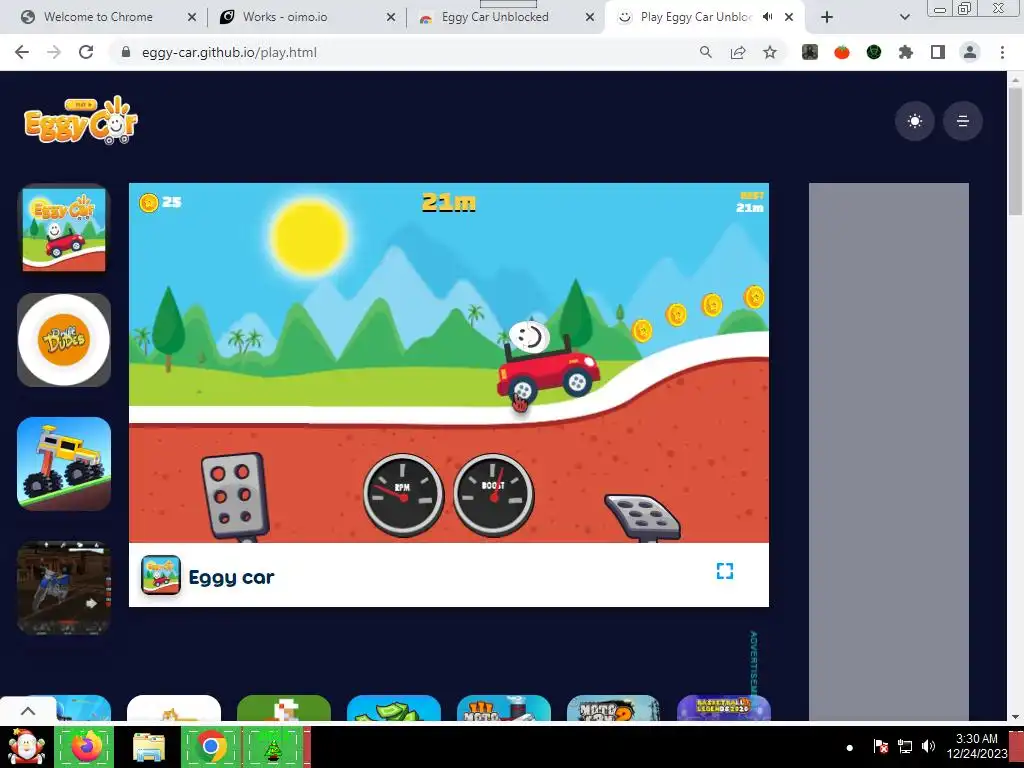Image resolution: width=1024 pixels, height=768 pixels.
Task: Expand the tab search dropdown arrow
Action: pos(904,18)
